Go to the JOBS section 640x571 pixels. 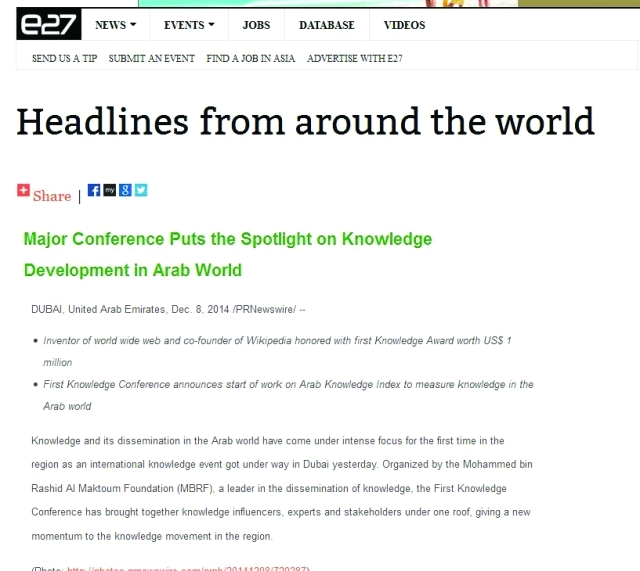click(256, 25)
